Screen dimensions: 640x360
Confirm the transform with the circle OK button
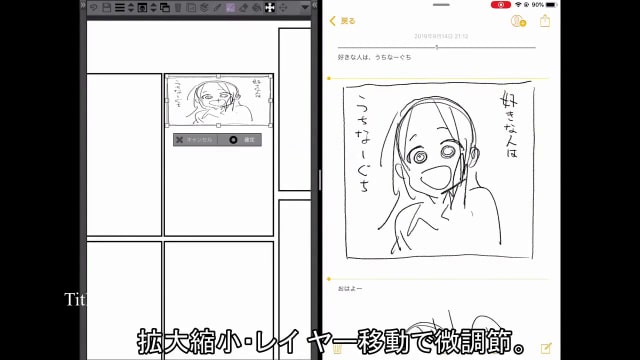[x=240, y=140]
